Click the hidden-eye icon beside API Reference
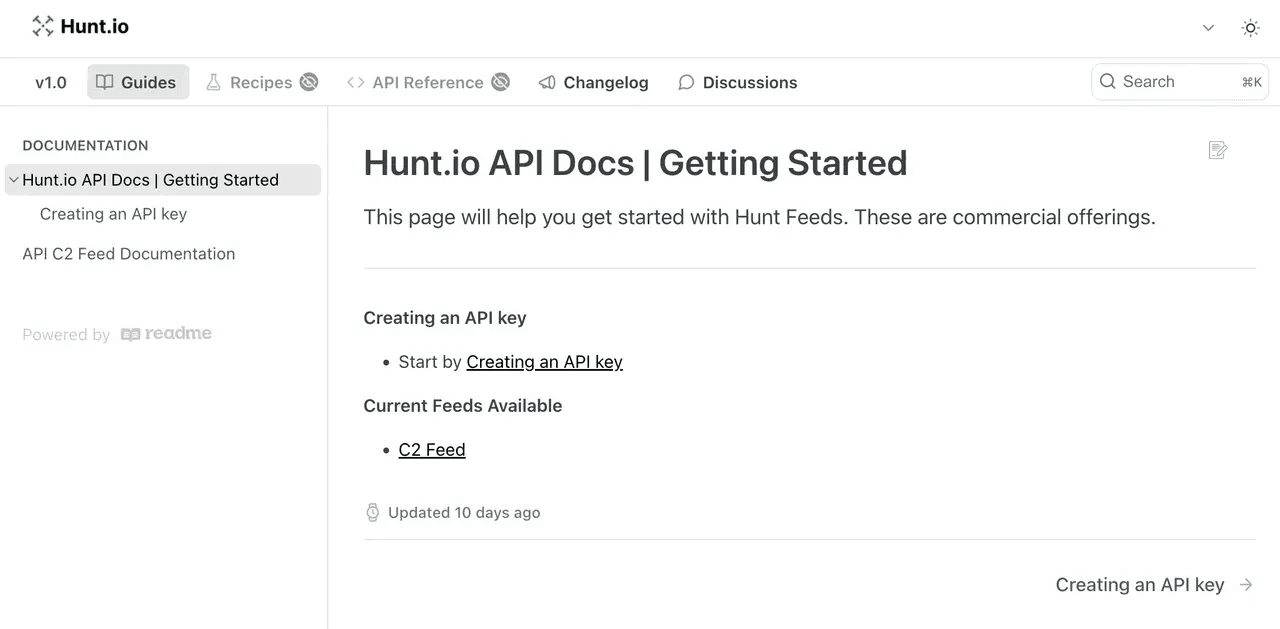Screen dimensions: 1280x629 click(500, 82)
